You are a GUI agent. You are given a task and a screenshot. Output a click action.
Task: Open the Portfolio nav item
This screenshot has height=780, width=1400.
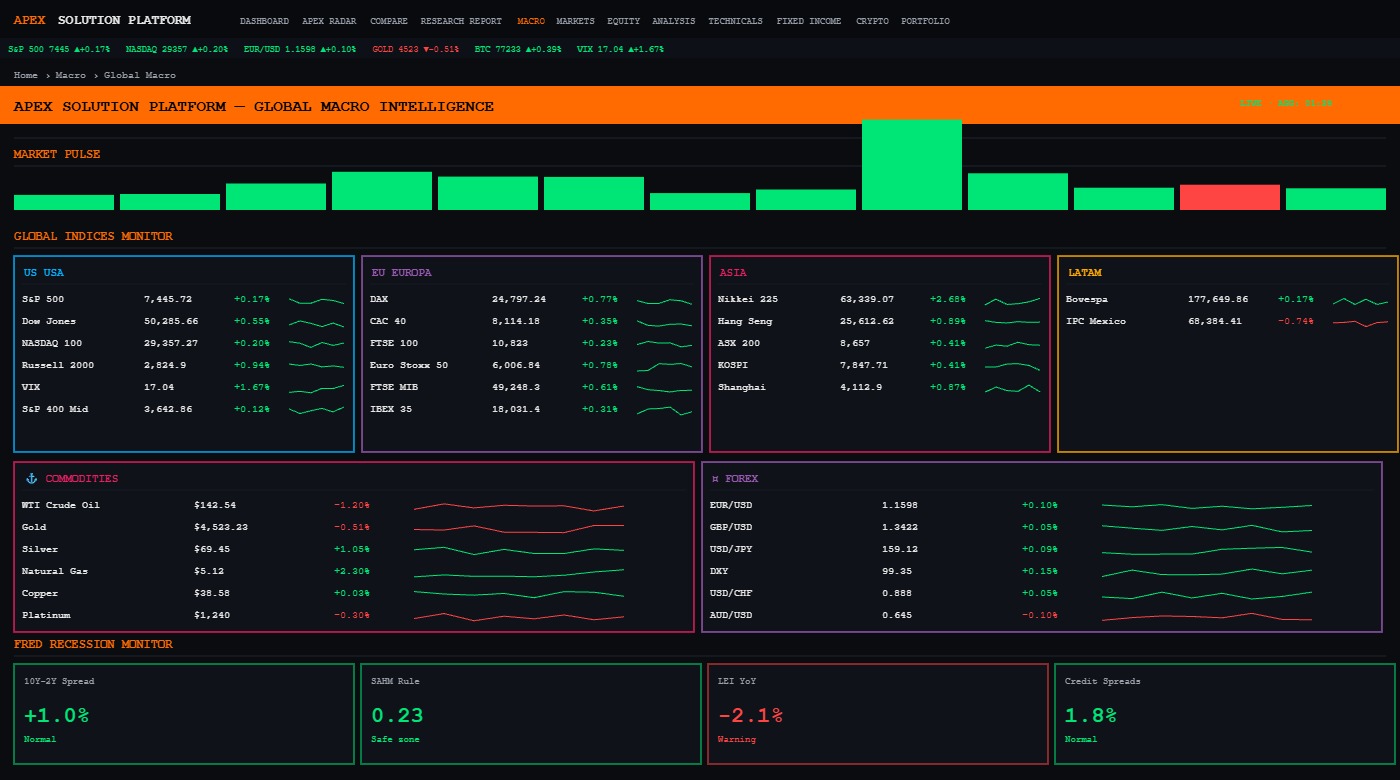925,21
